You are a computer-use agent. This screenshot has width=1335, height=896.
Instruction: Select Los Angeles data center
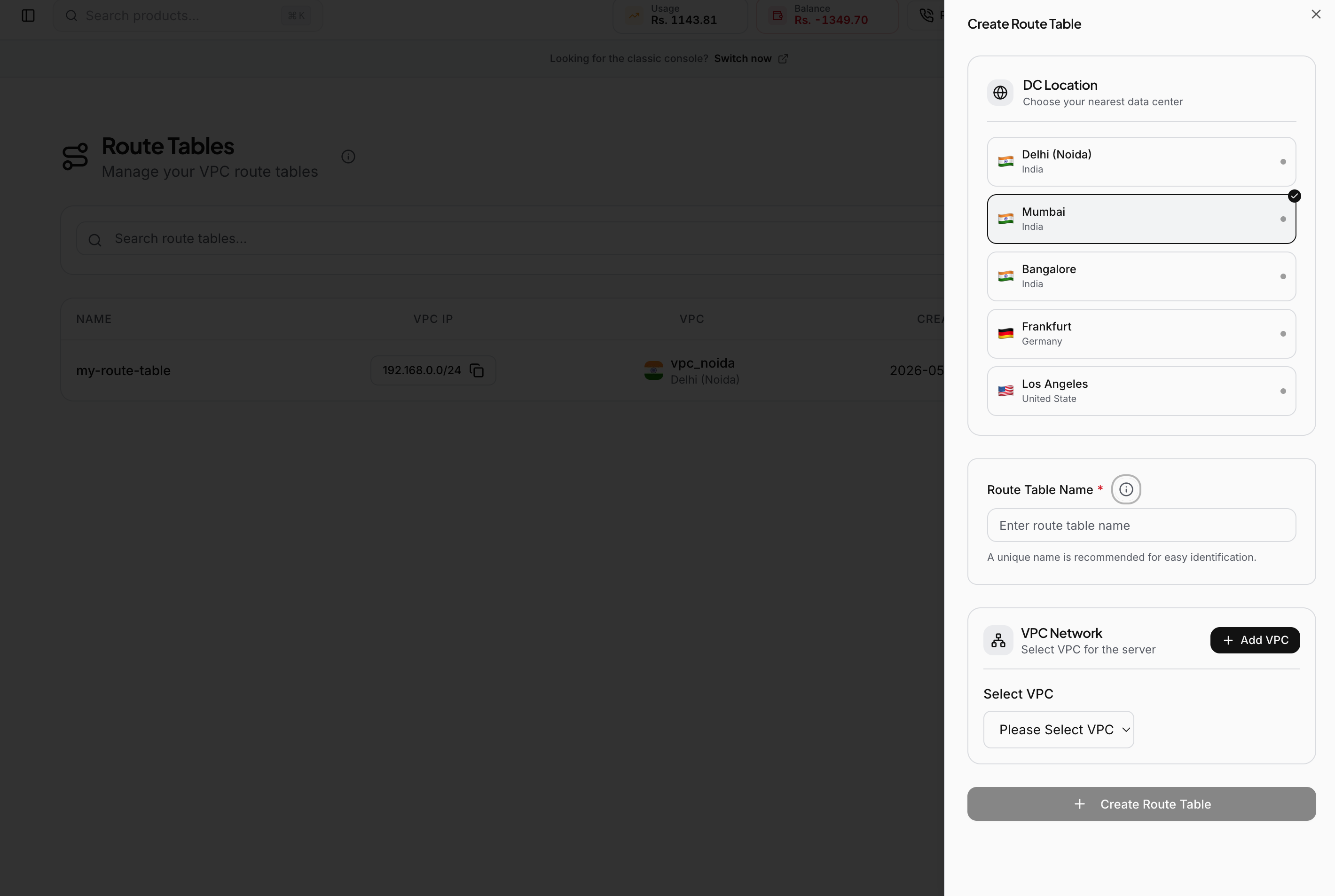click(x=1141, y=391)
